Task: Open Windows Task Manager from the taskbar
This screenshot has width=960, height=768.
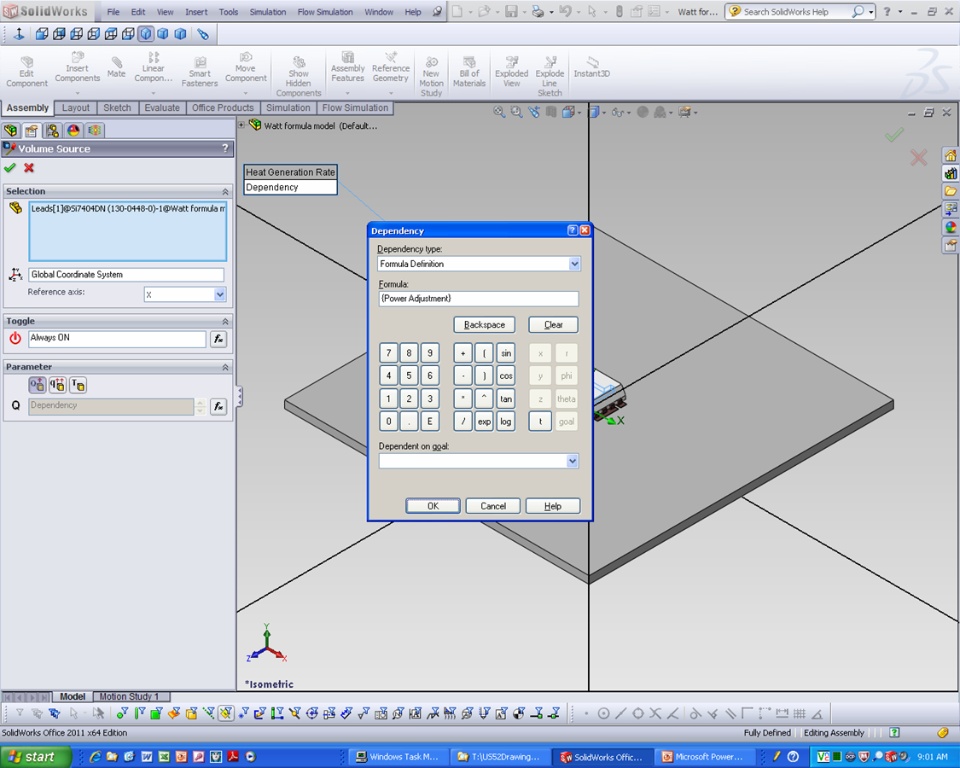Action: 398,757
